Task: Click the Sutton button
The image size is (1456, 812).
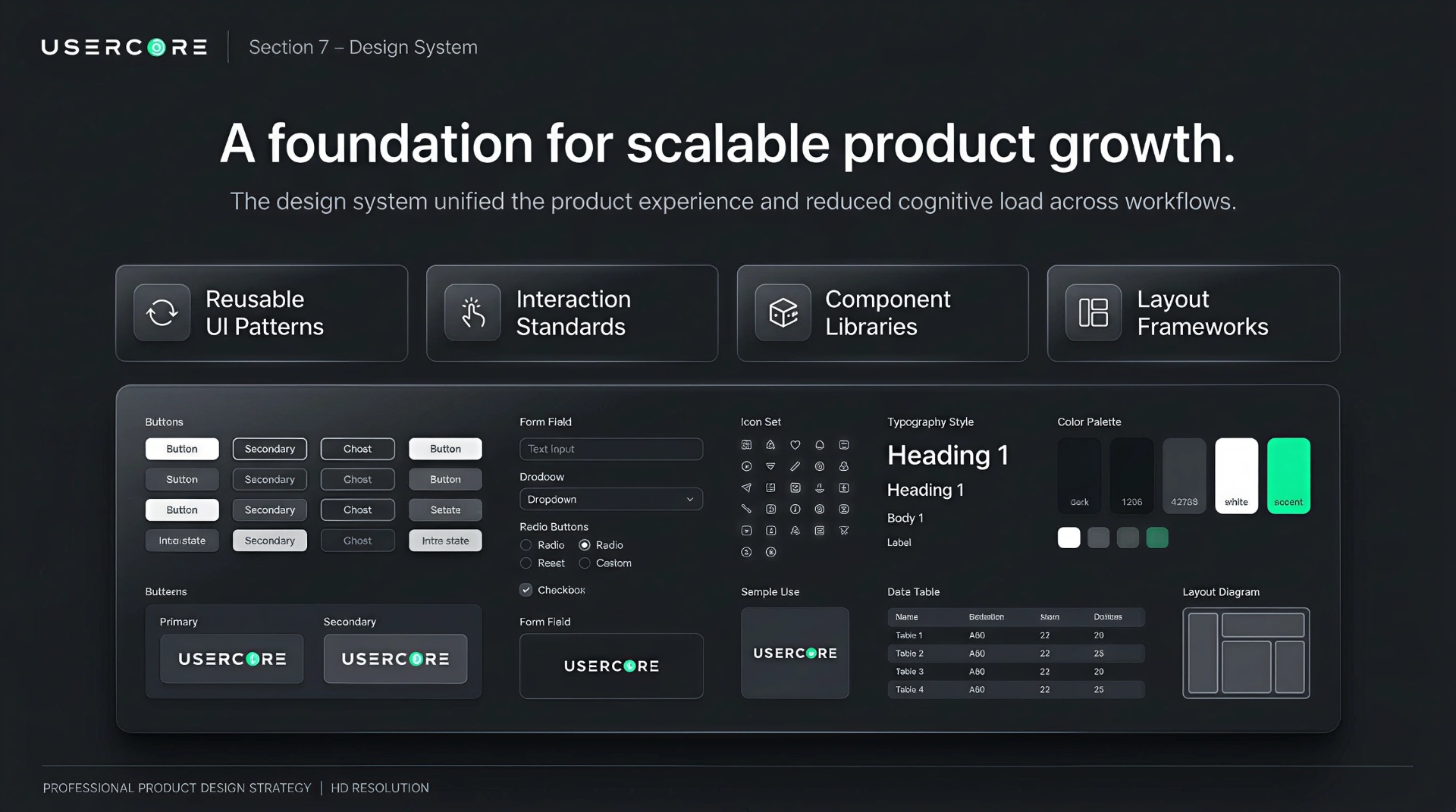Action: [x=182, y=479]
